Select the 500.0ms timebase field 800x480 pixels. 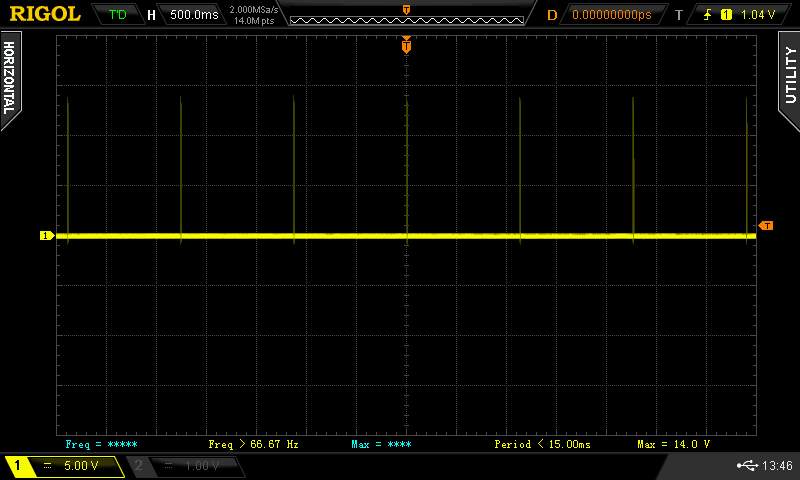click(x=194, y=15)
